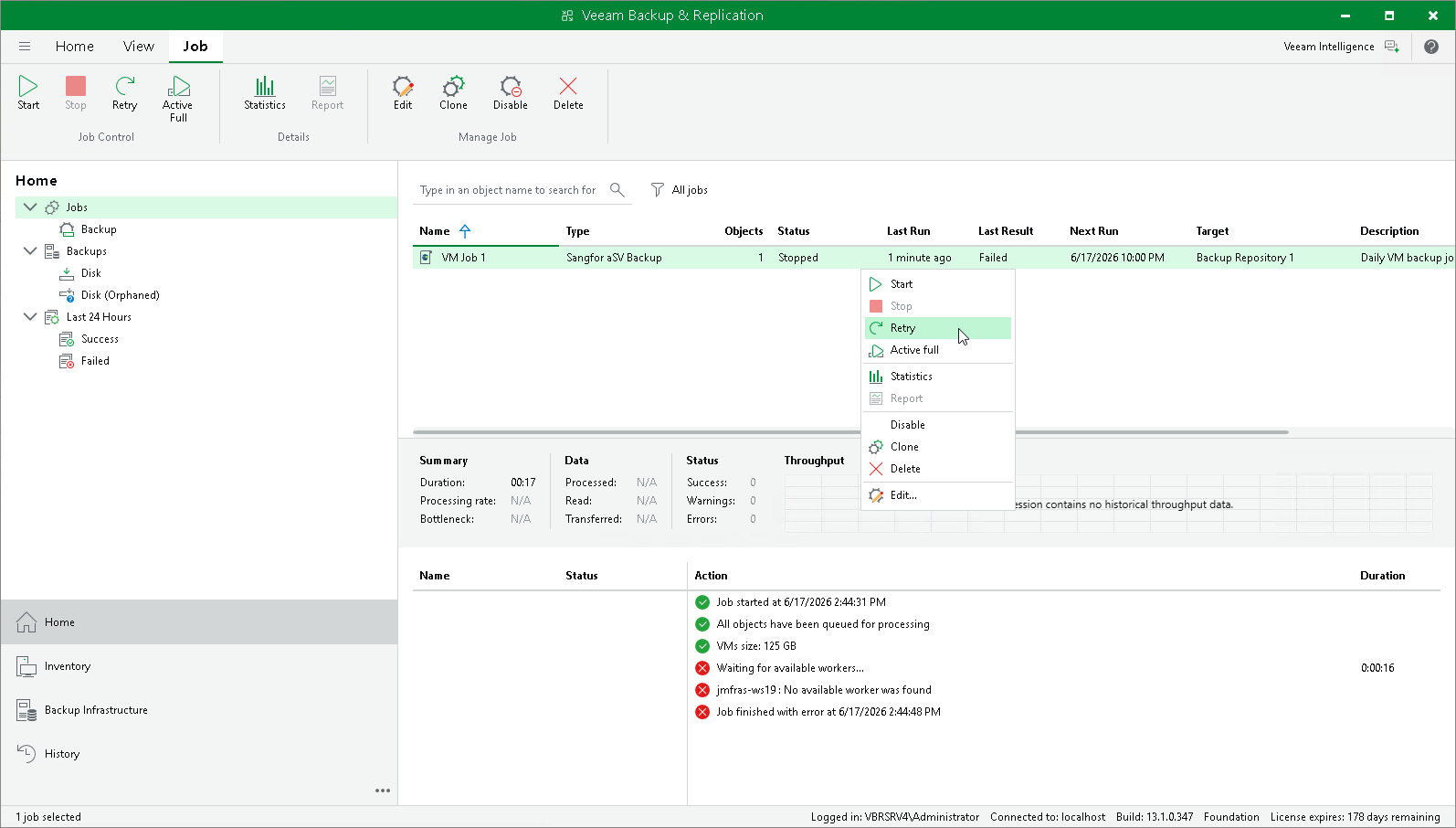Screen dimensions: 1456x828
Task: Sort jobs by Next Run column header
Action: coord(1093,231)
